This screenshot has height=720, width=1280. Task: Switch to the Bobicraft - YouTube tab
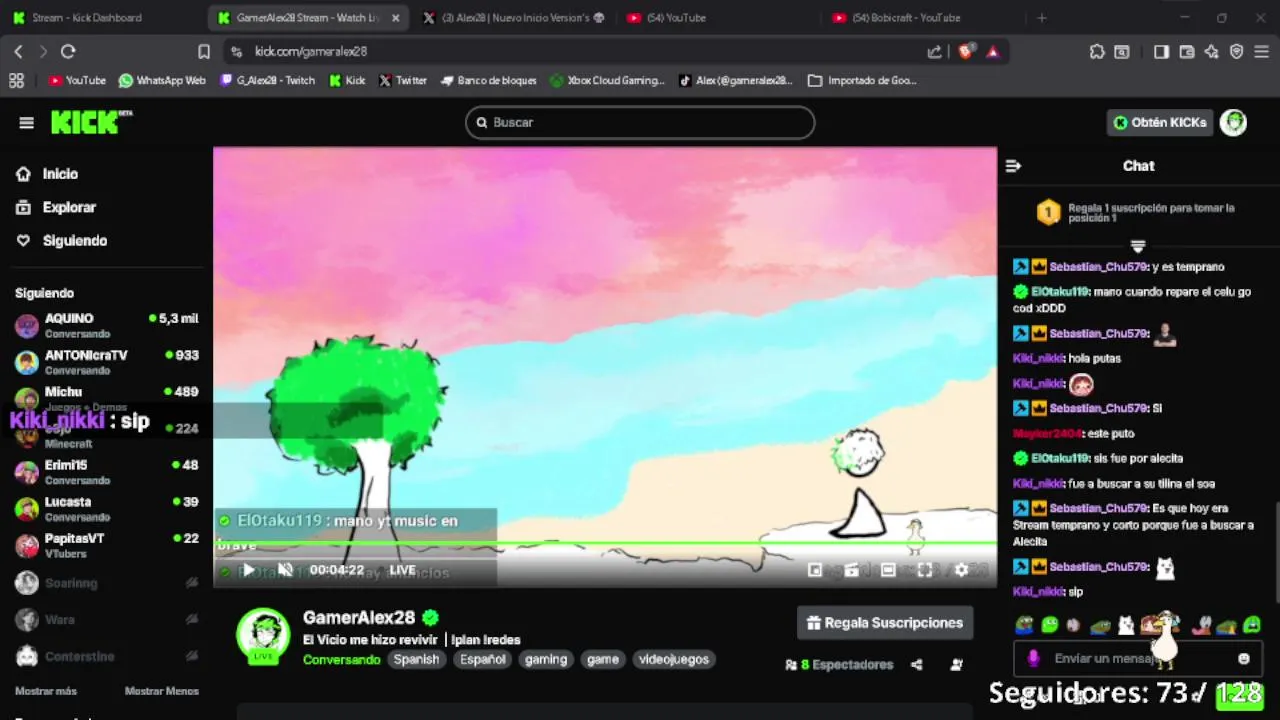coord(922,18)
